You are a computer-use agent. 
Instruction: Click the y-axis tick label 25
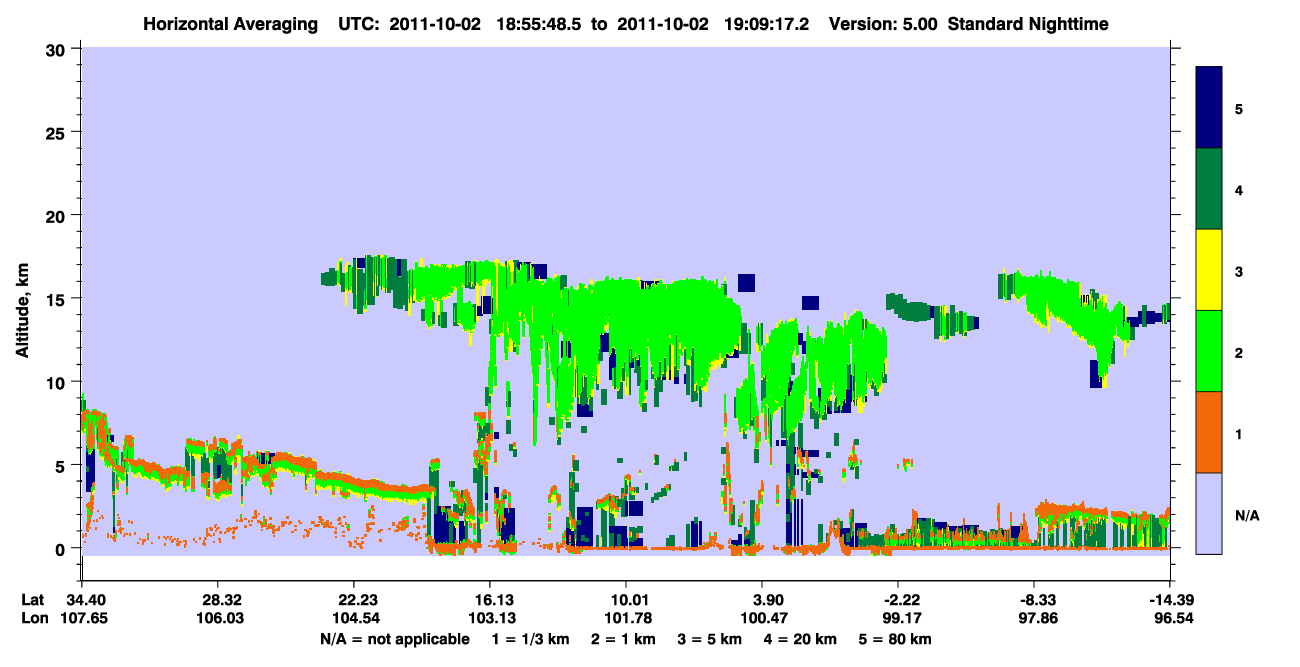(x=58, y=132)
